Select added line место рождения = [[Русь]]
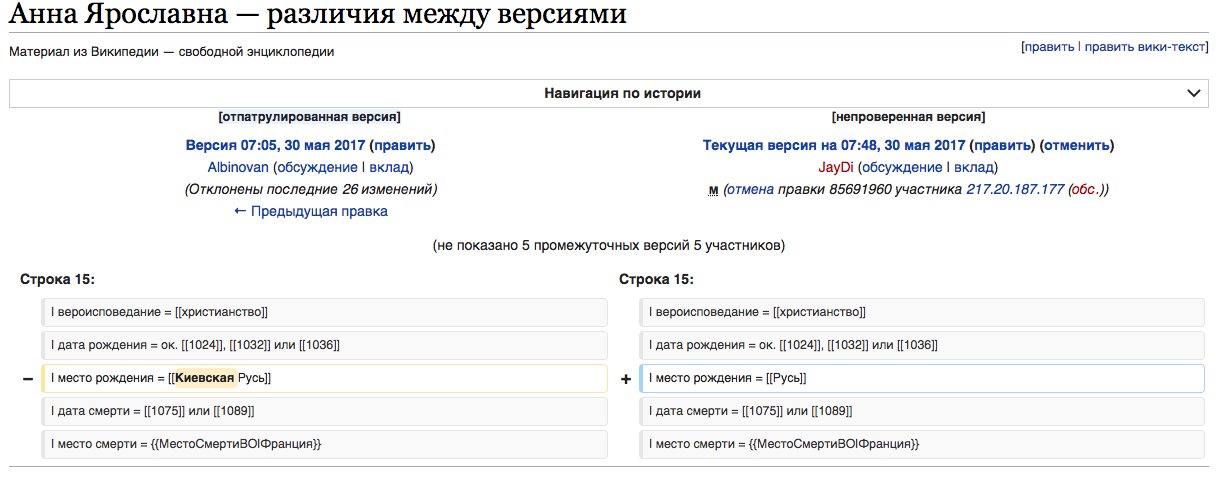 pyautogui.click(x=922, y=378)
